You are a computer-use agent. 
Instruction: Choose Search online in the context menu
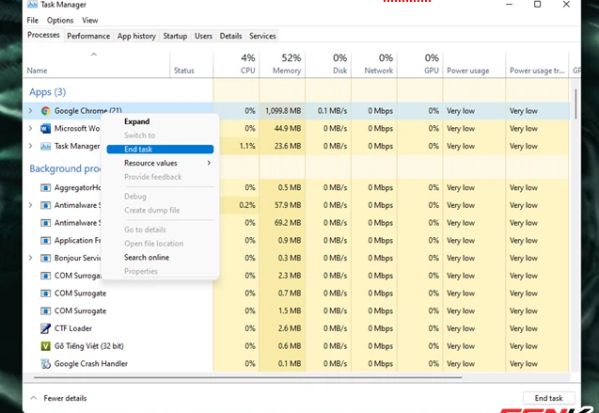[x=147, y=257]
